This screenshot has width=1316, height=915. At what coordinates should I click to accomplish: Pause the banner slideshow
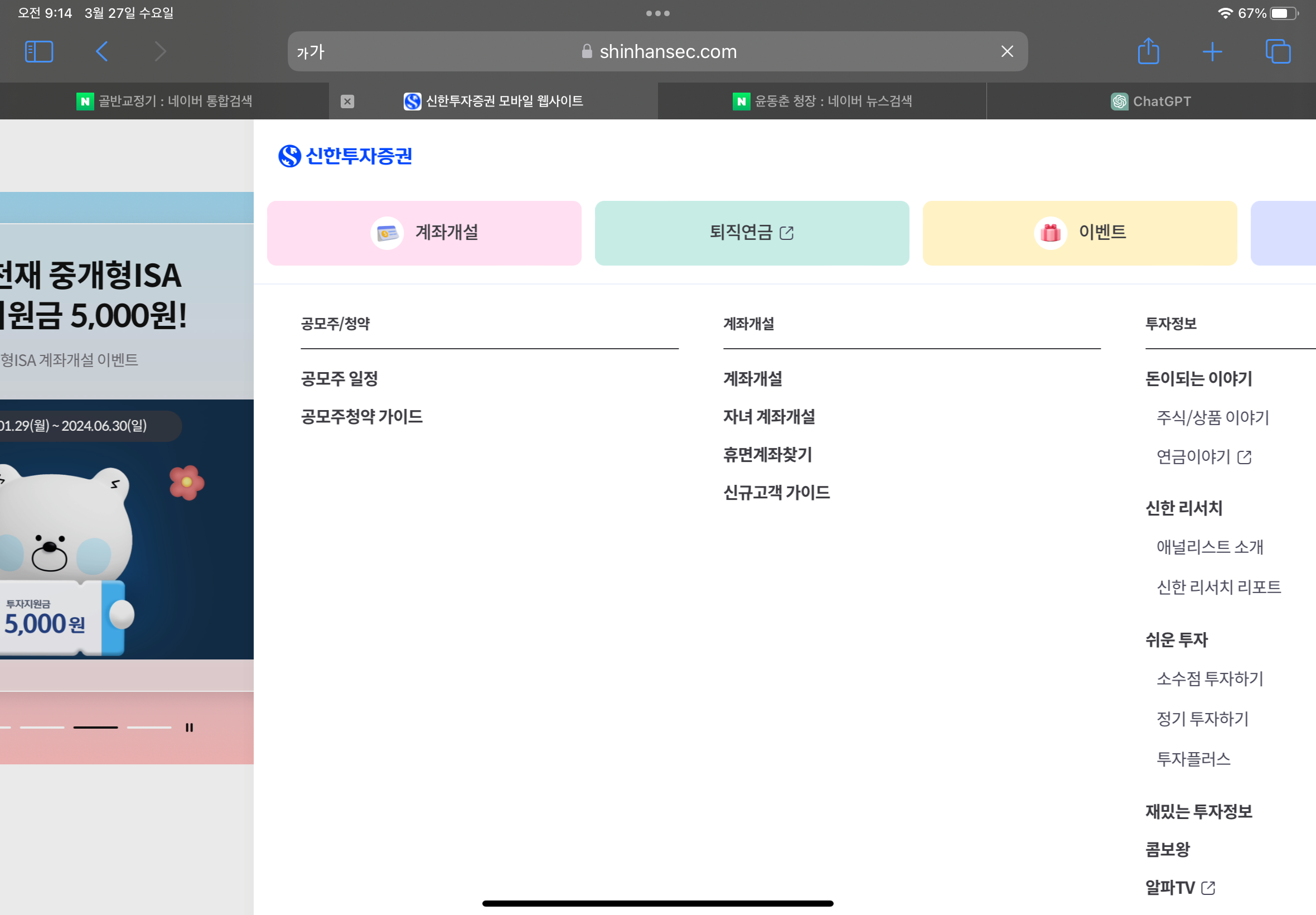[189, 728]
